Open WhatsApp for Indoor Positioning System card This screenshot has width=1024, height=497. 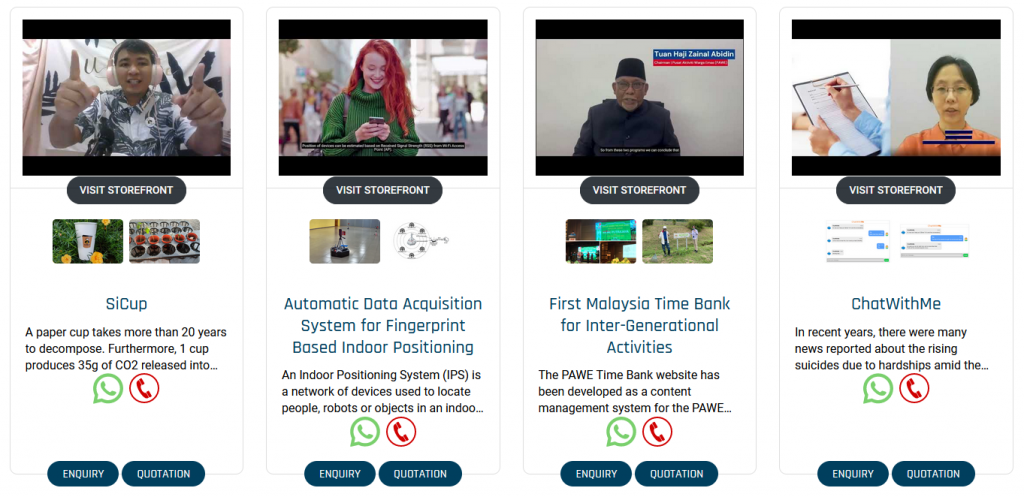[x=364, y=432]
